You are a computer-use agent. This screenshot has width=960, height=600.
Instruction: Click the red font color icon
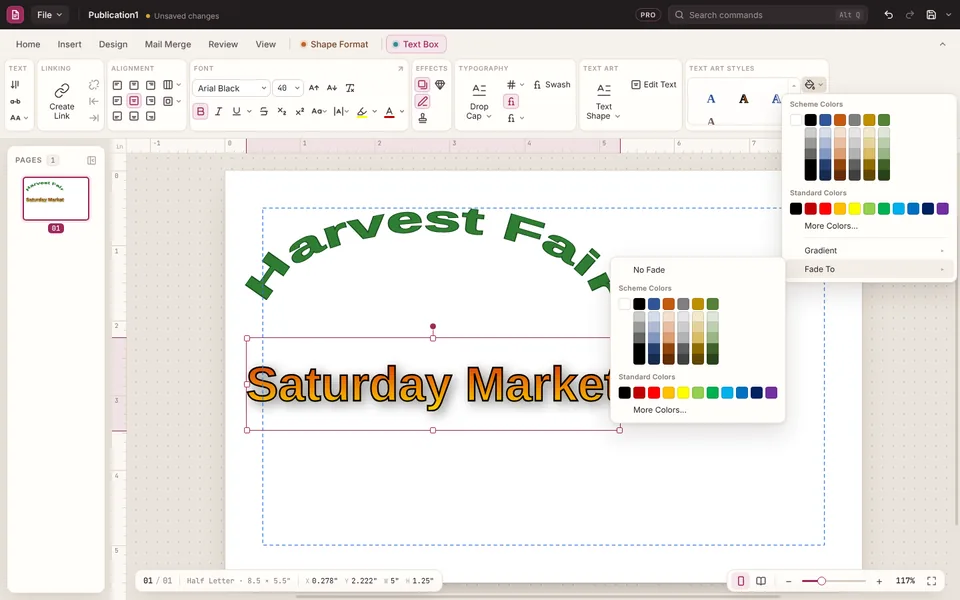(389, 112)
